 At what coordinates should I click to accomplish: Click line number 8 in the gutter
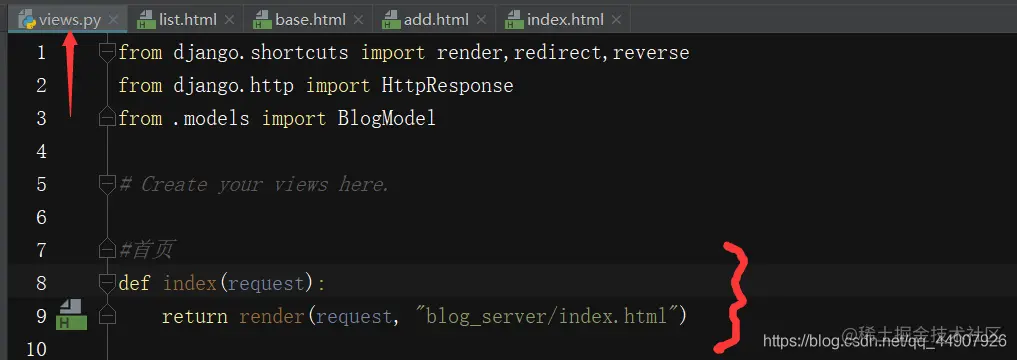(x=42, y=283)
